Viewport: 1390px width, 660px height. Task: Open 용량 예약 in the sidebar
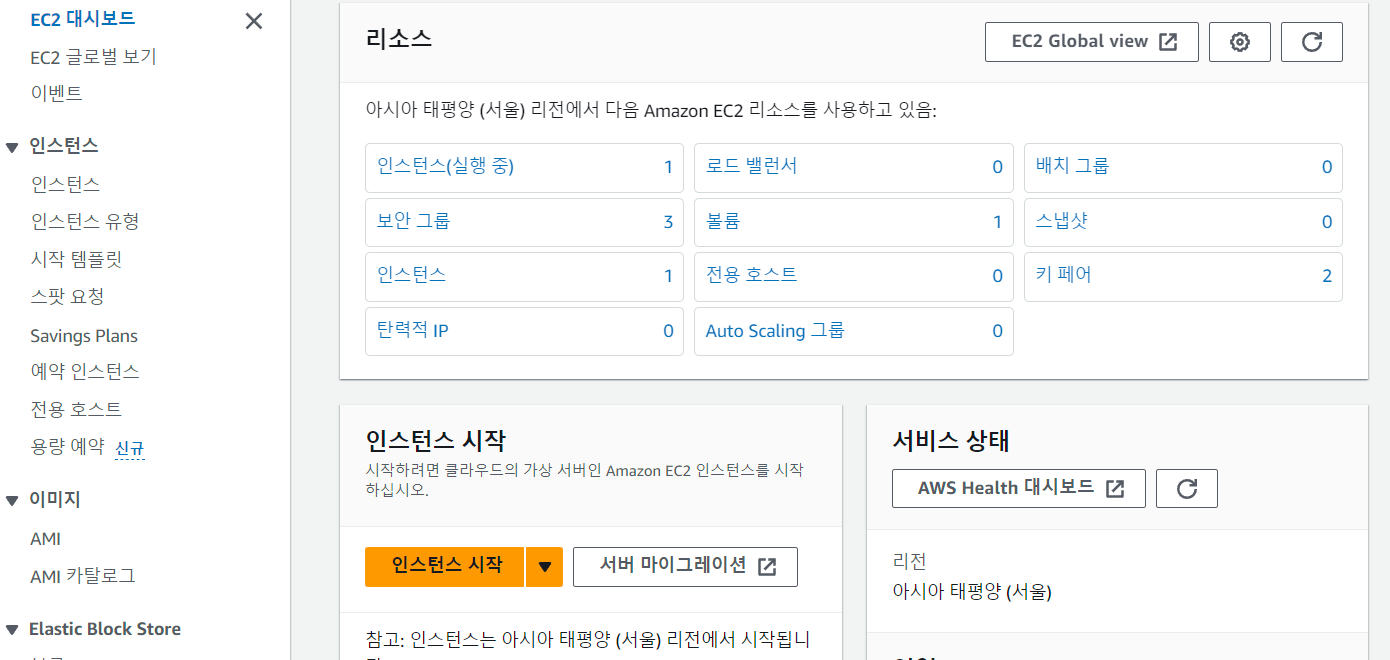[x=67, y=448]
